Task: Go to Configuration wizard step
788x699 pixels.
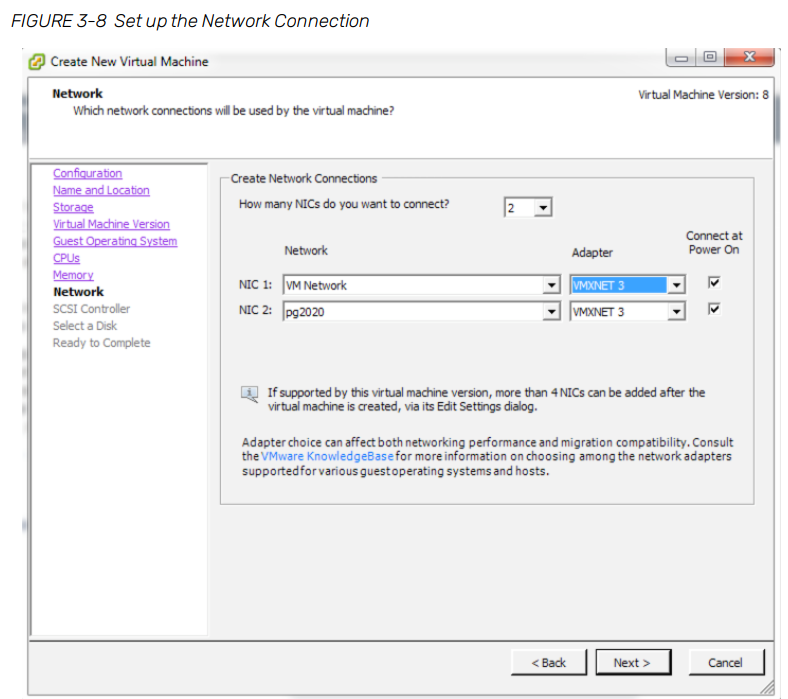Action: pyautogui.click(x=87, y=173)
